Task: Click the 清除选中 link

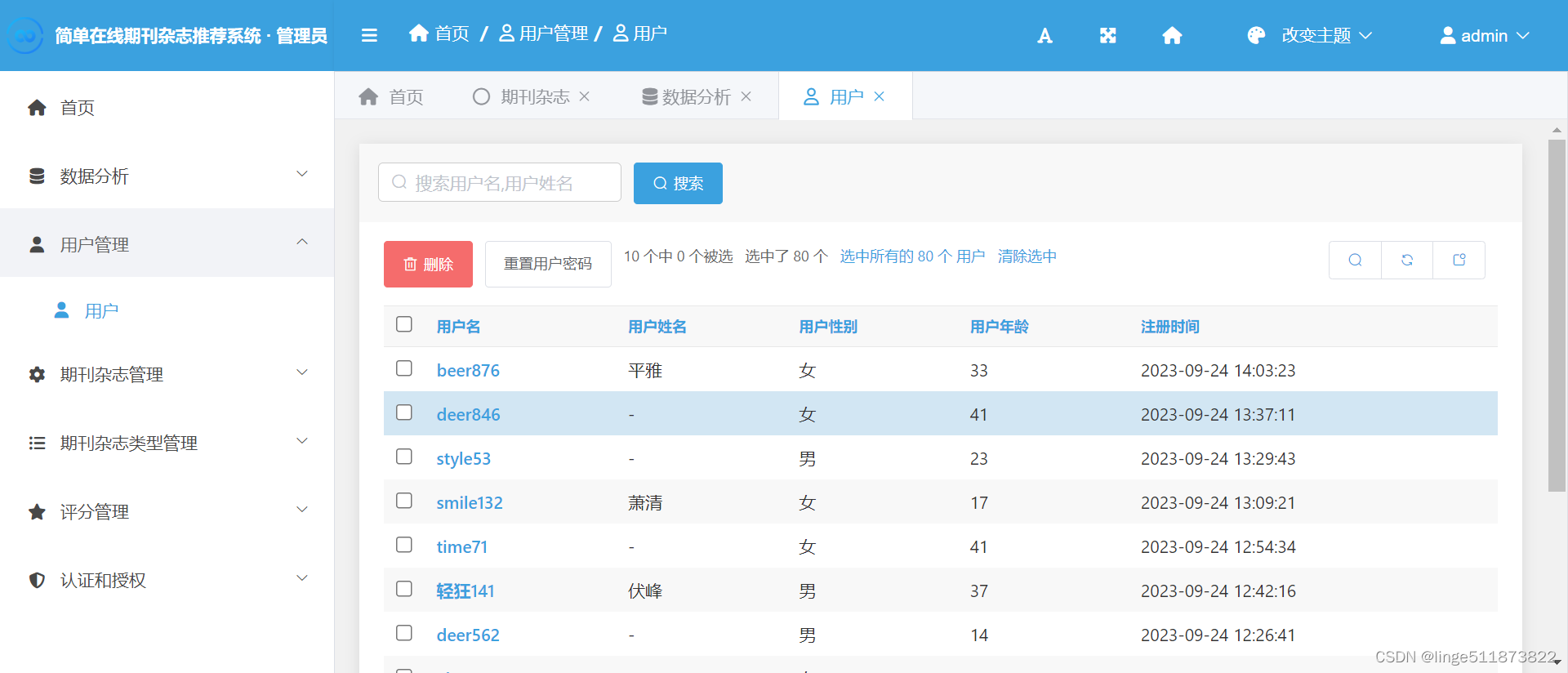Action: tap(1027, 256)
